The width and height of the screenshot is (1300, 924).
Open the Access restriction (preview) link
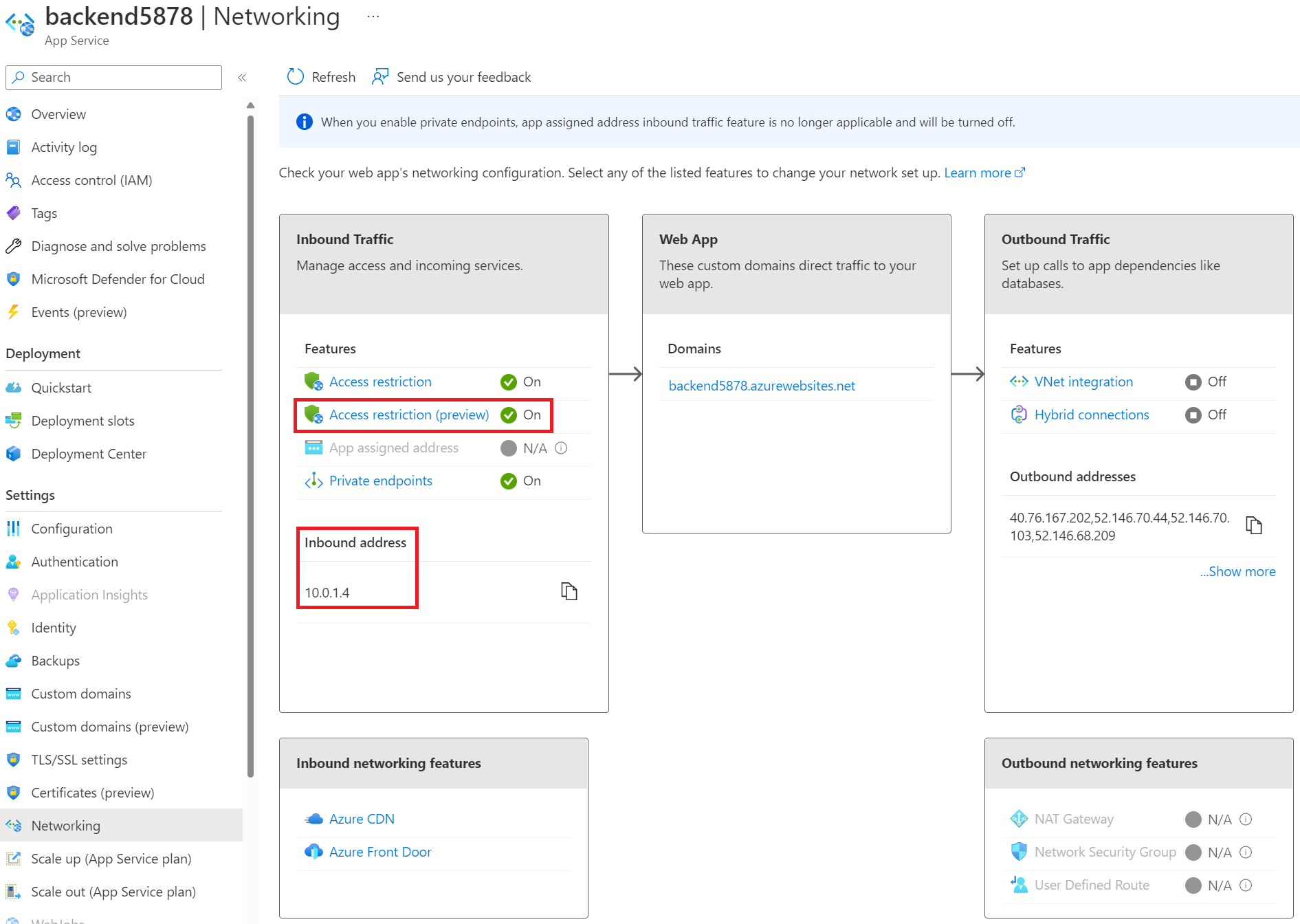(408, 415)
